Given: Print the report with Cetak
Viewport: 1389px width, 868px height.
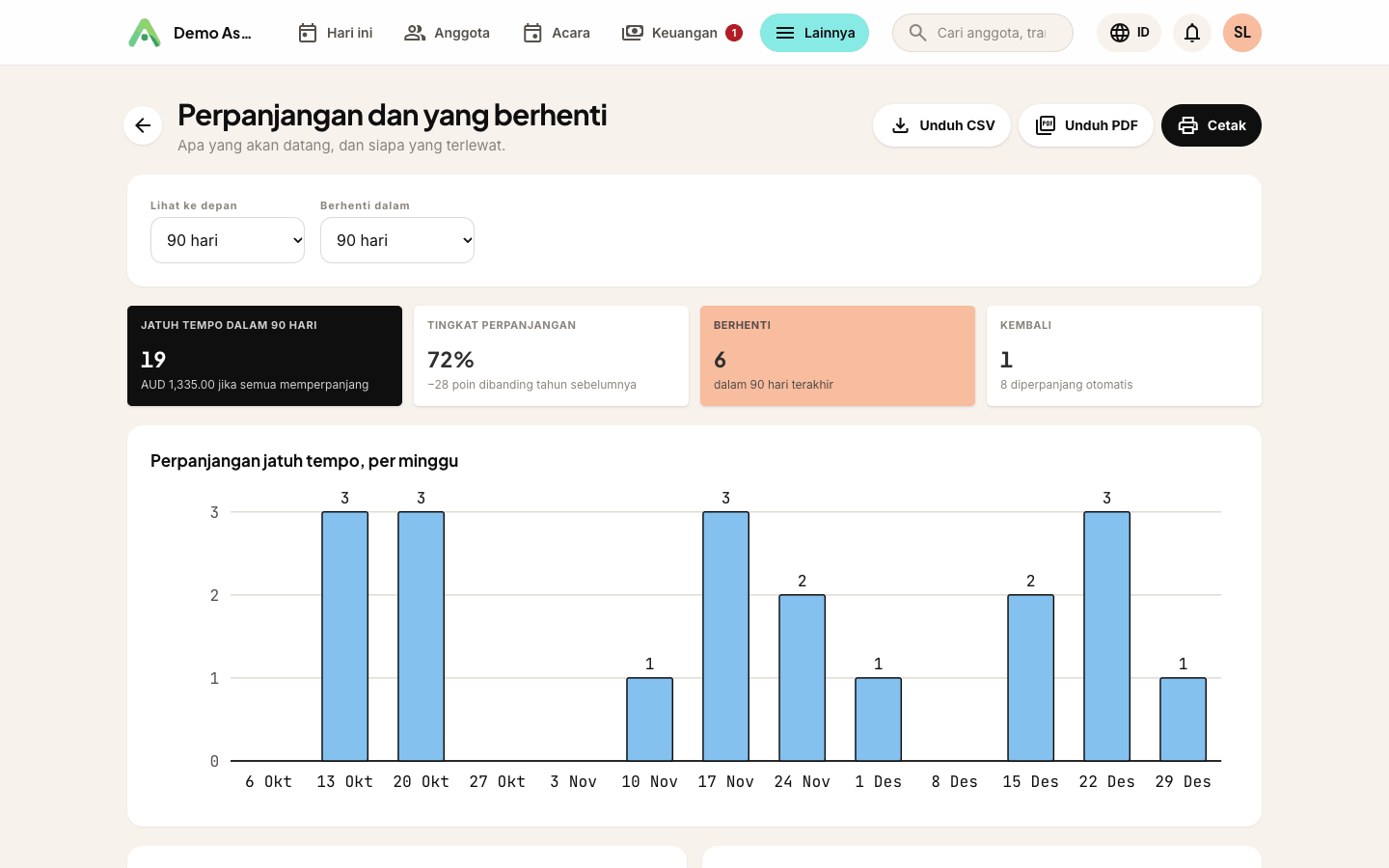Looking at the screenshot, I should [1212, 125].
